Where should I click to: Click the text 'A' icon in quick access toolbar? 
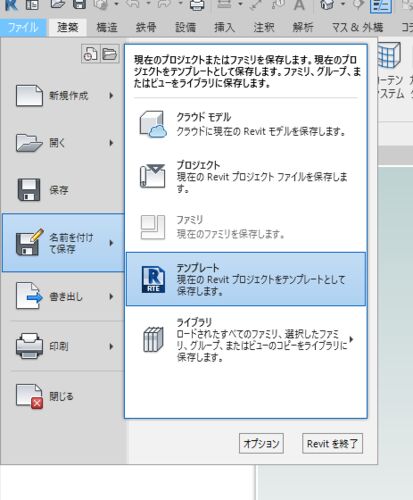[x=299, y=5]
